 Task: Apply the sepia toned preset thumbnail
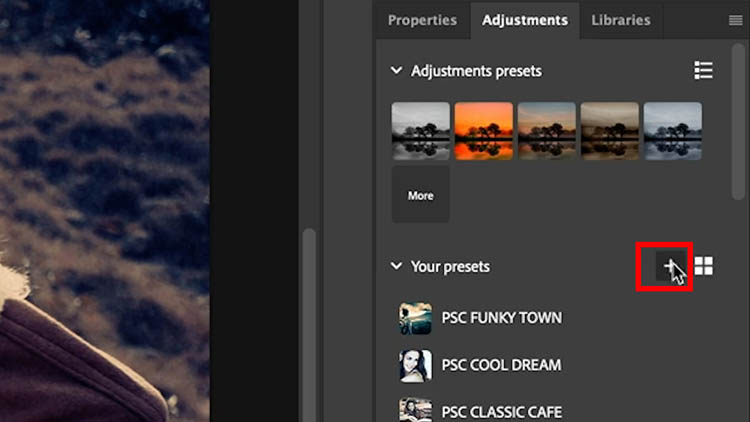tap(609, 131)
